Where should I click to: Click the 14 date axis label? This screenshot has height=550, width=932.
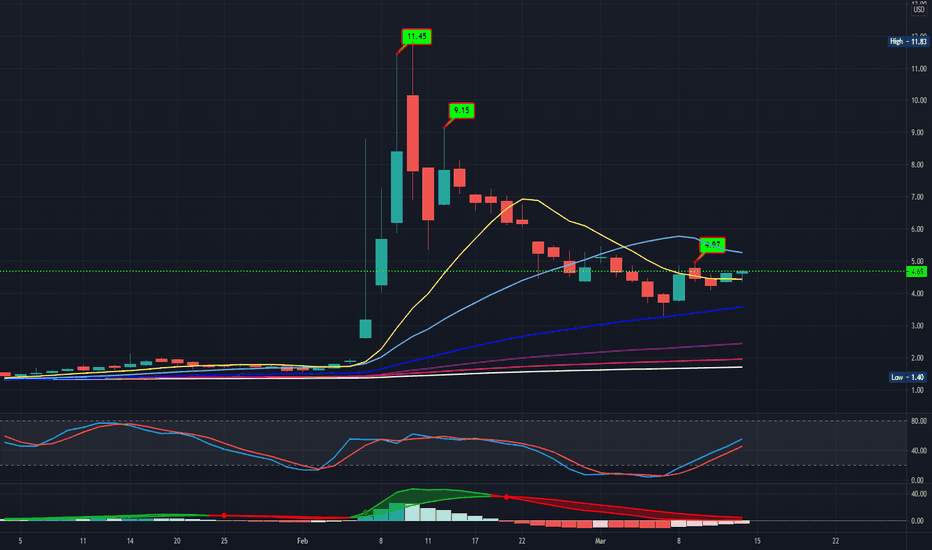click(130, 541)
